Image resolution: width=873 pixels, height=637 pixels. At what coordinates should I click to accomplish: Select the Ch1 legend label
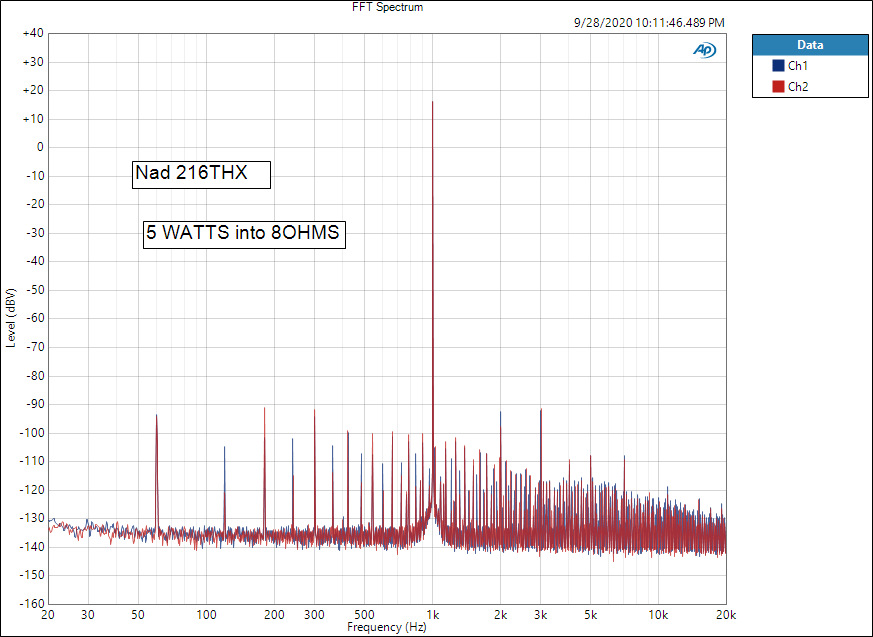pos(798,66)
